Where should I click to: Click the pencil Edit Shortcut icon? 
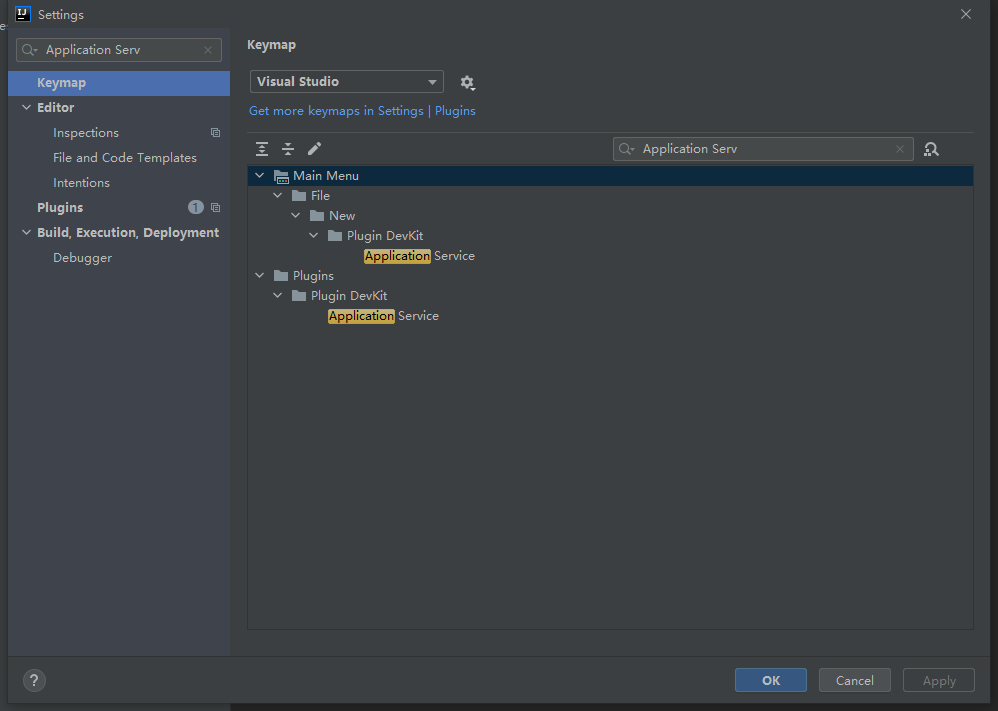(x=314, y=149)
